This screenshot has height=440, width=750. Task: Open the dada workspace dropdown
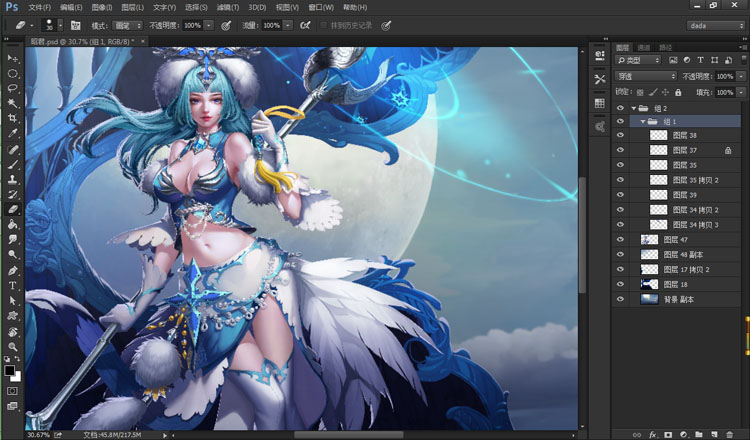[x=716, y=26]
